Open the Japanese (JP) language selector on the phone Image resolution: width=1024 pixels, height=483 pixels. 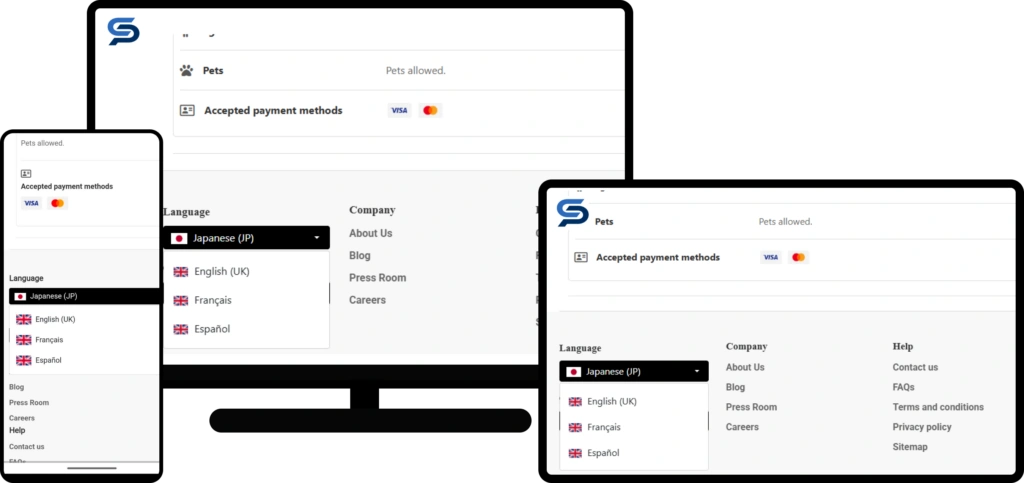(x=85, y=296)
